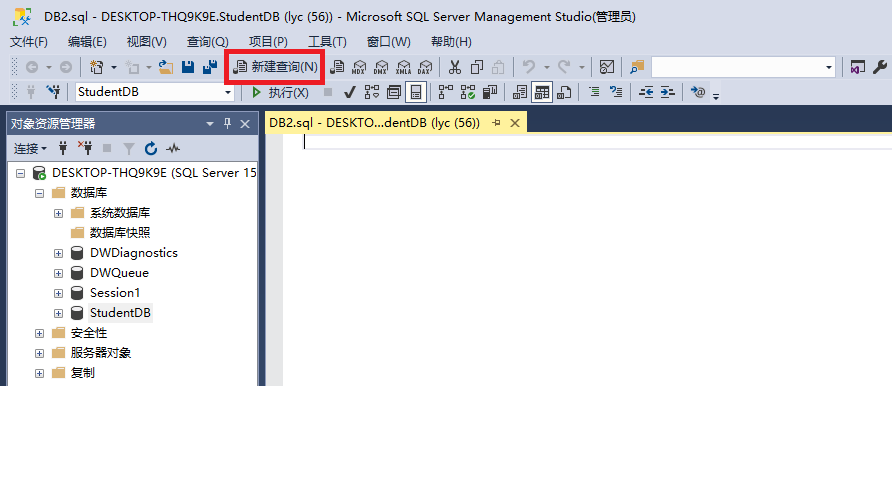Collapse the DESKTOP-THQ9K9E server node
This screenshot has height=479, width=892.
pos(20,173)
